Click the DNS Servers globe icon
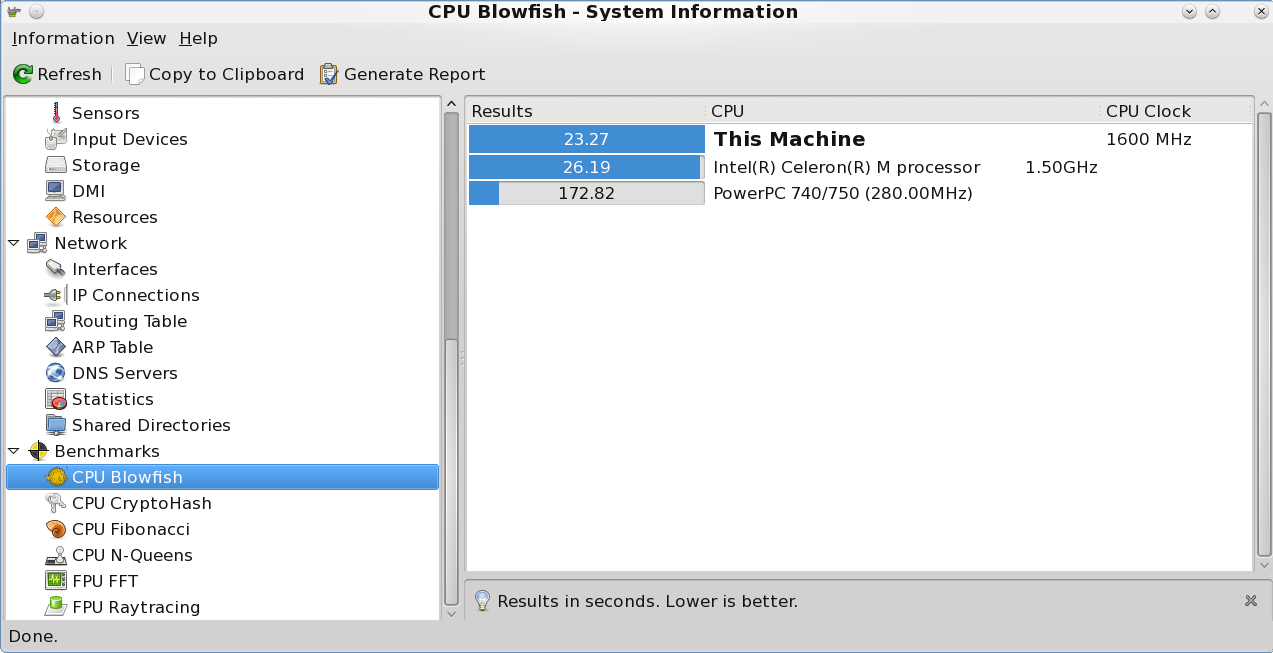Image resolution: width=1273 pixels, height=653 pixels. pos(56,373)
